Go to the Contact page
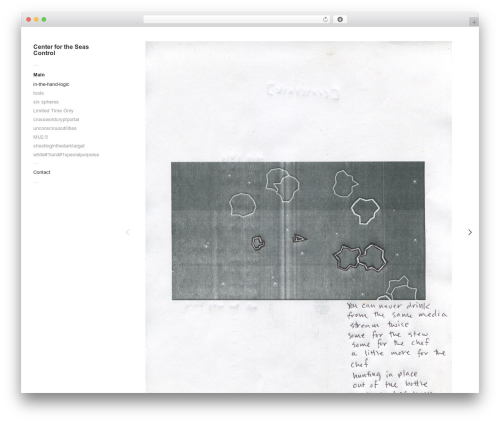 (42, 172)
